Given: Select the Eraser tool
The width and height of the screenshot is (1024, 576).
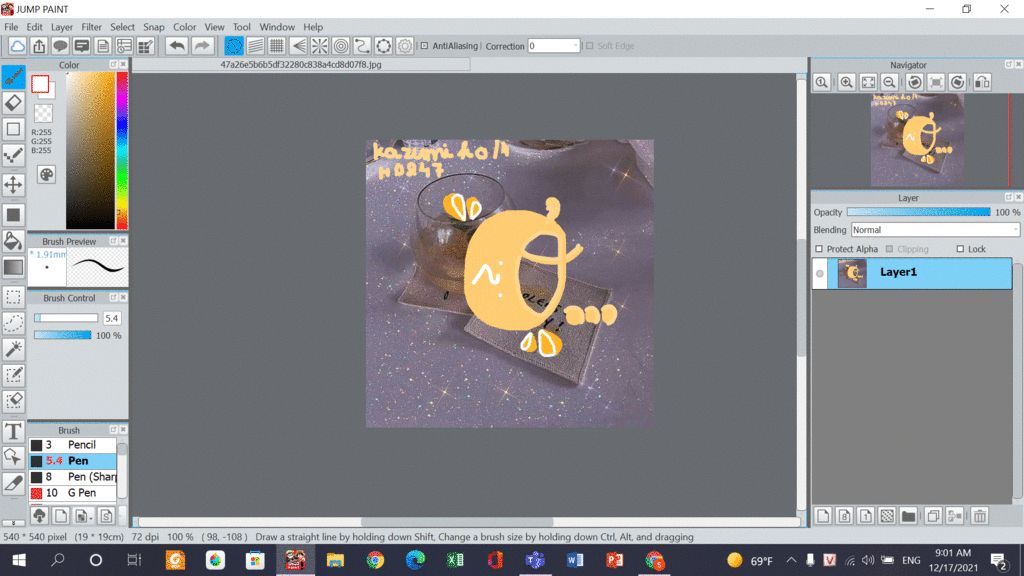Looking at the screenshot, I should 13,103.
